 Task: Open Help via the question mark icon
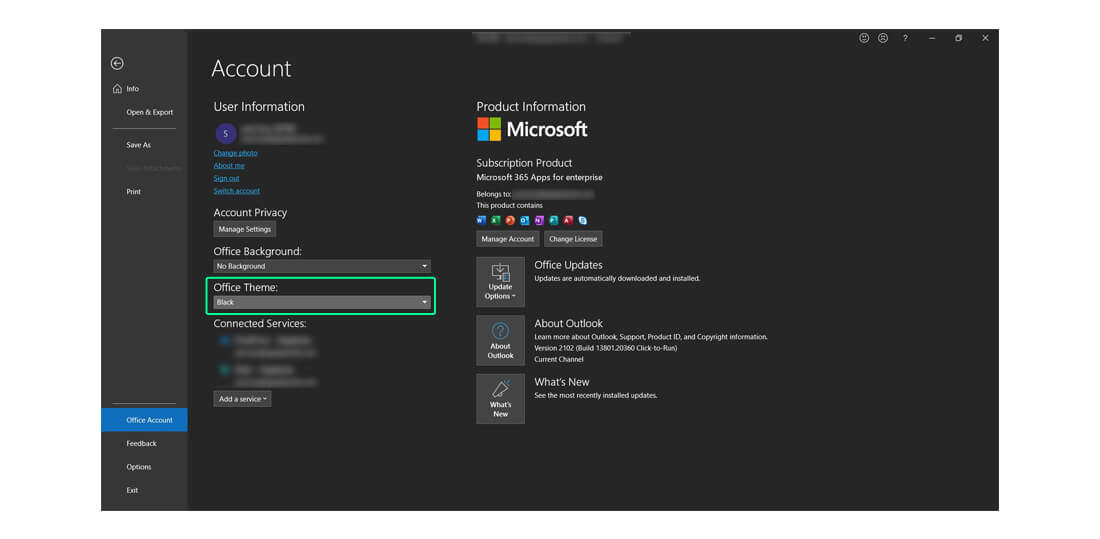(x=905, y=38)
